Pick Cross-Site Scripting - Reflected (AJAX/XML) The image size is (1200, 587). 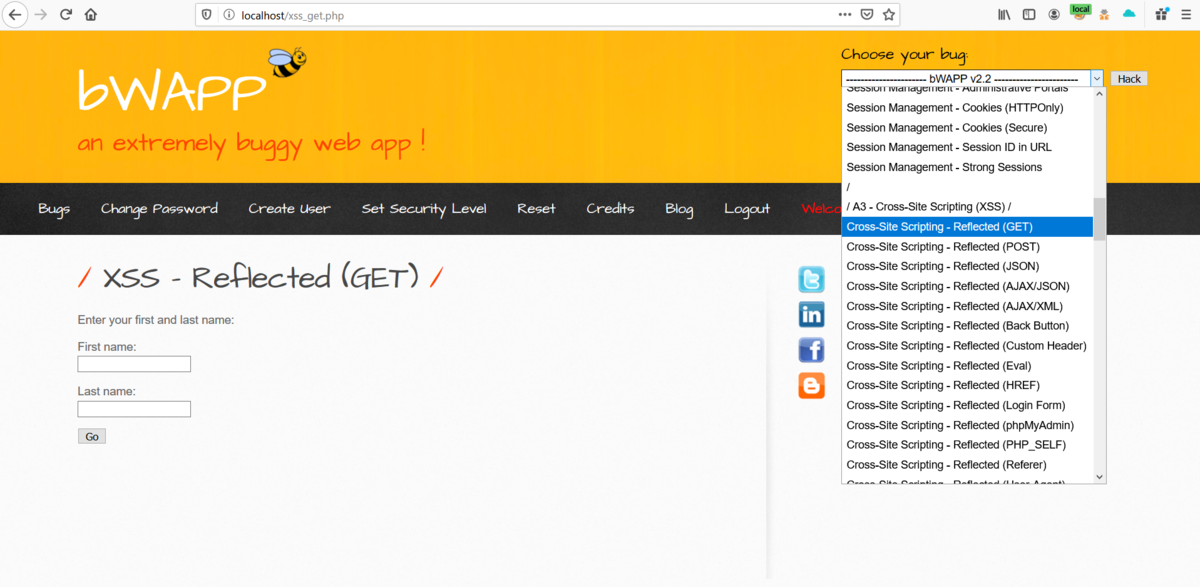pyautogui.click(x=967, y=306)
